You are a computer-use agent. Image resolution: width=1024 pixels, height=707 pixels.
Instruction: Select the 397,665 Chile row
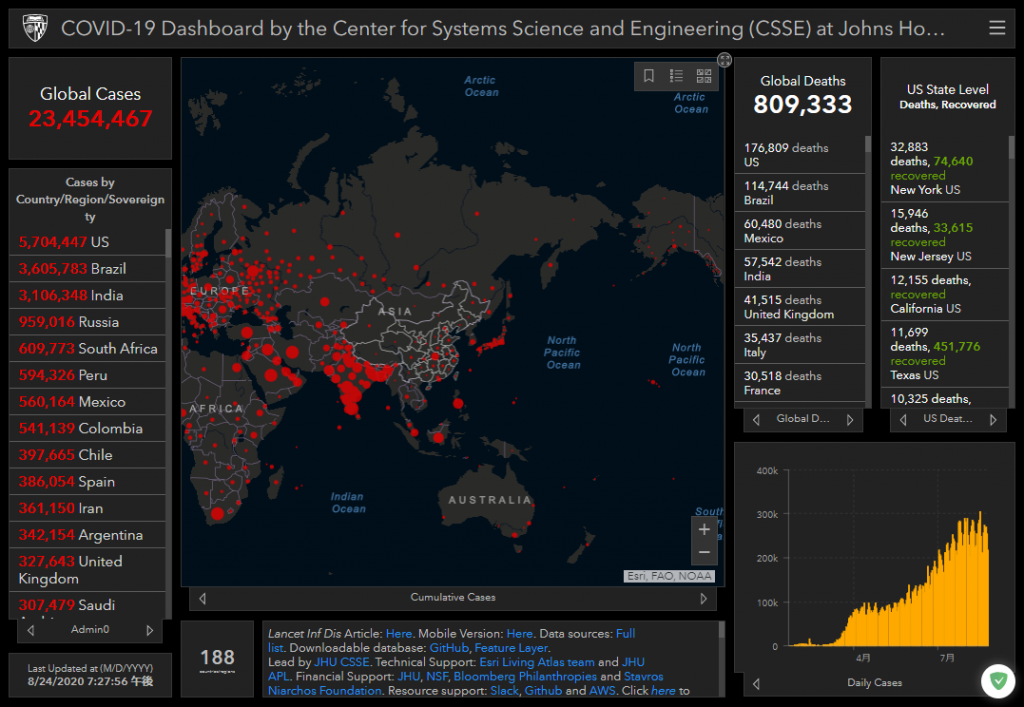[x=88, y=455]
